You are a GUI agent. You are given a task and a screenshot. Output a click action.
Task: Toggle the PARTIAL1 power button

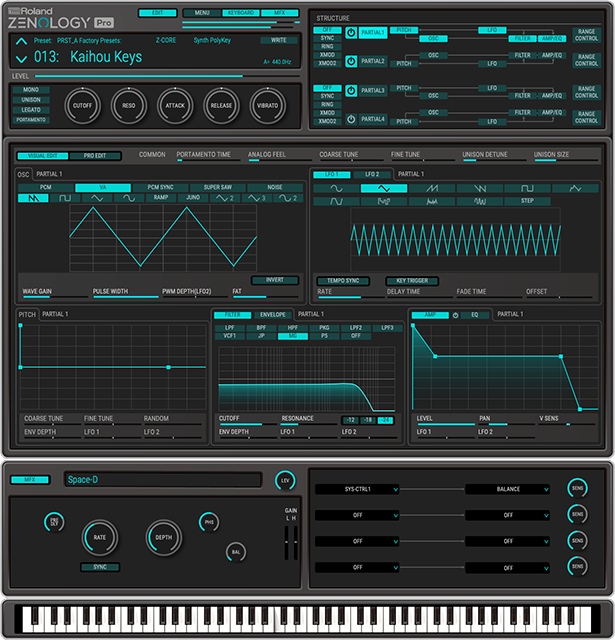tap(351, 32)
